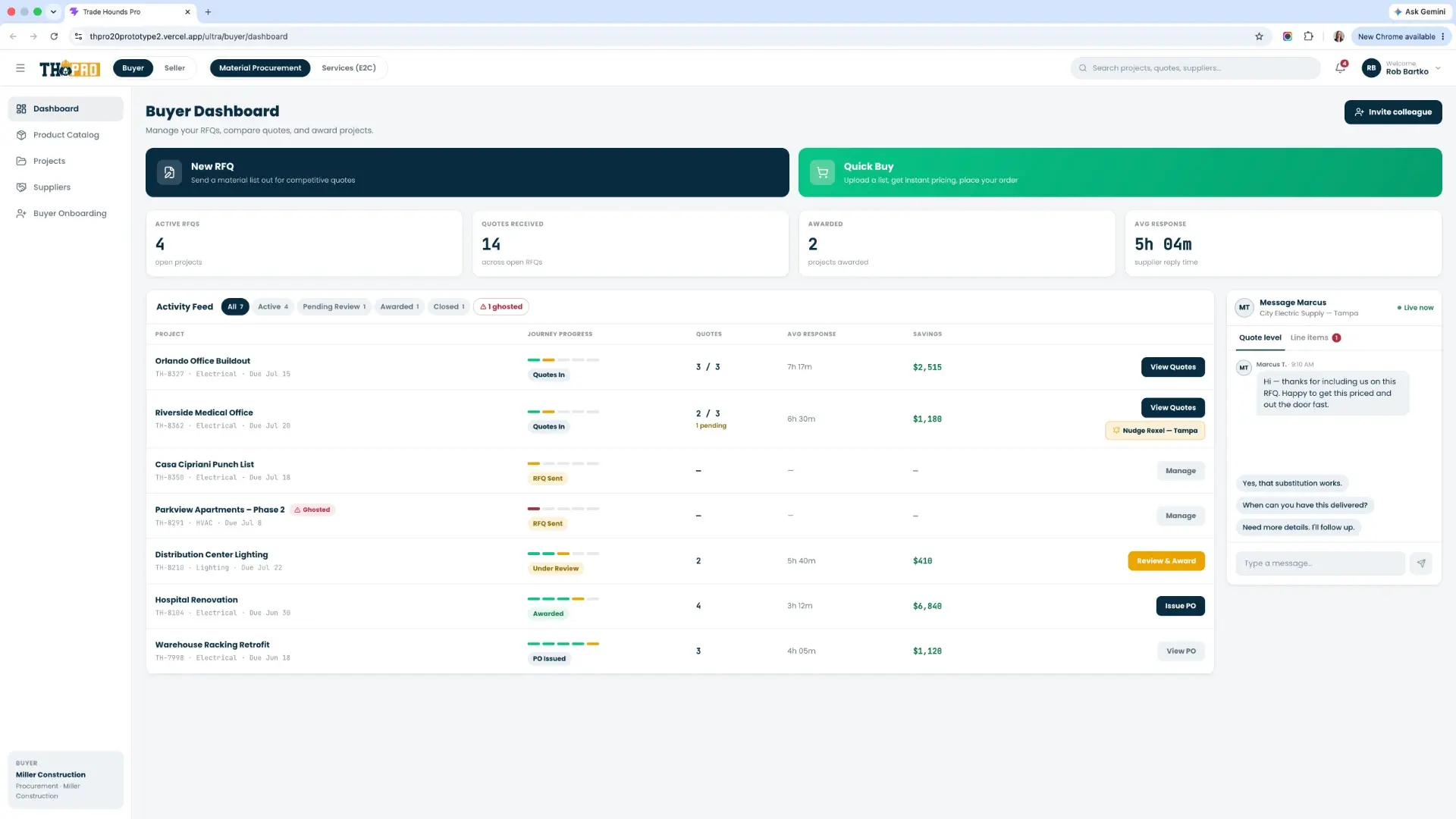Viewport: 1456px width, 819px height.
Task: Open New Chrome available menu
Action: (x=1401, y=36)
